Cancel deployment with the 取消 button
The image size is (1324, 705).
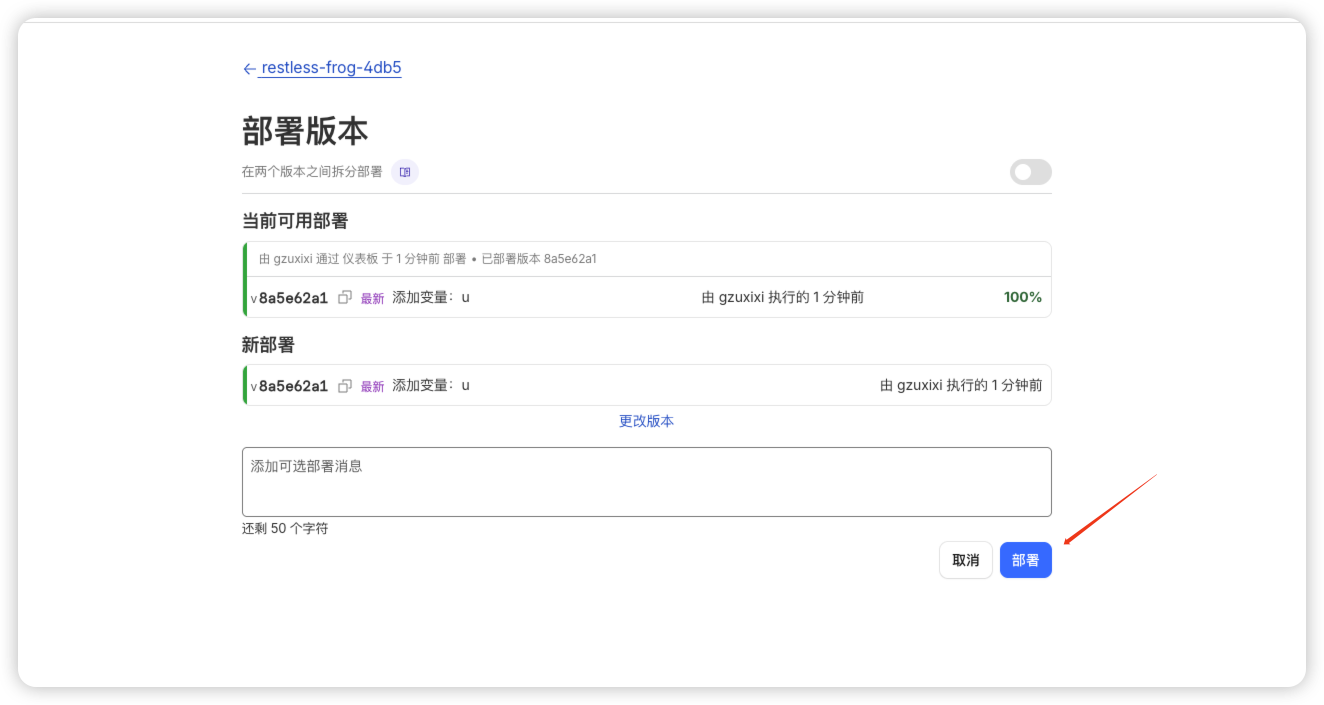965,560
